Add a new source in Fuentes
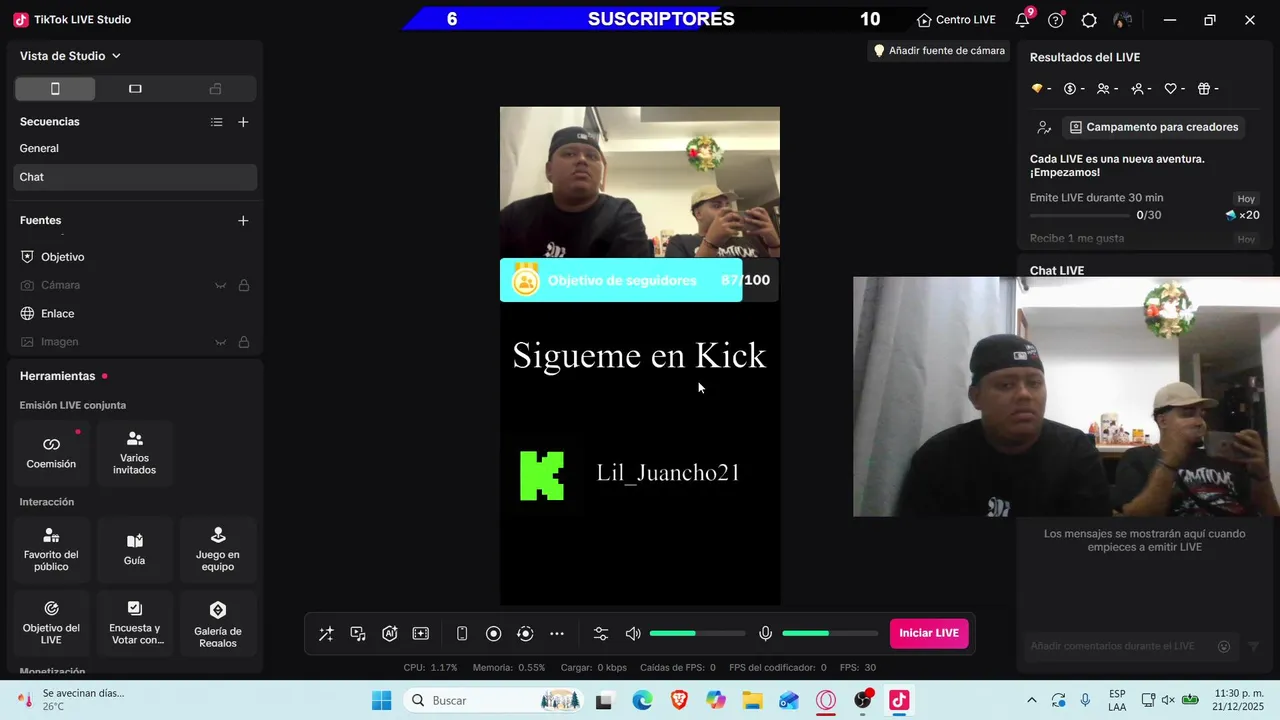This screenshot has height=720, width=1280. coord(243,220)
